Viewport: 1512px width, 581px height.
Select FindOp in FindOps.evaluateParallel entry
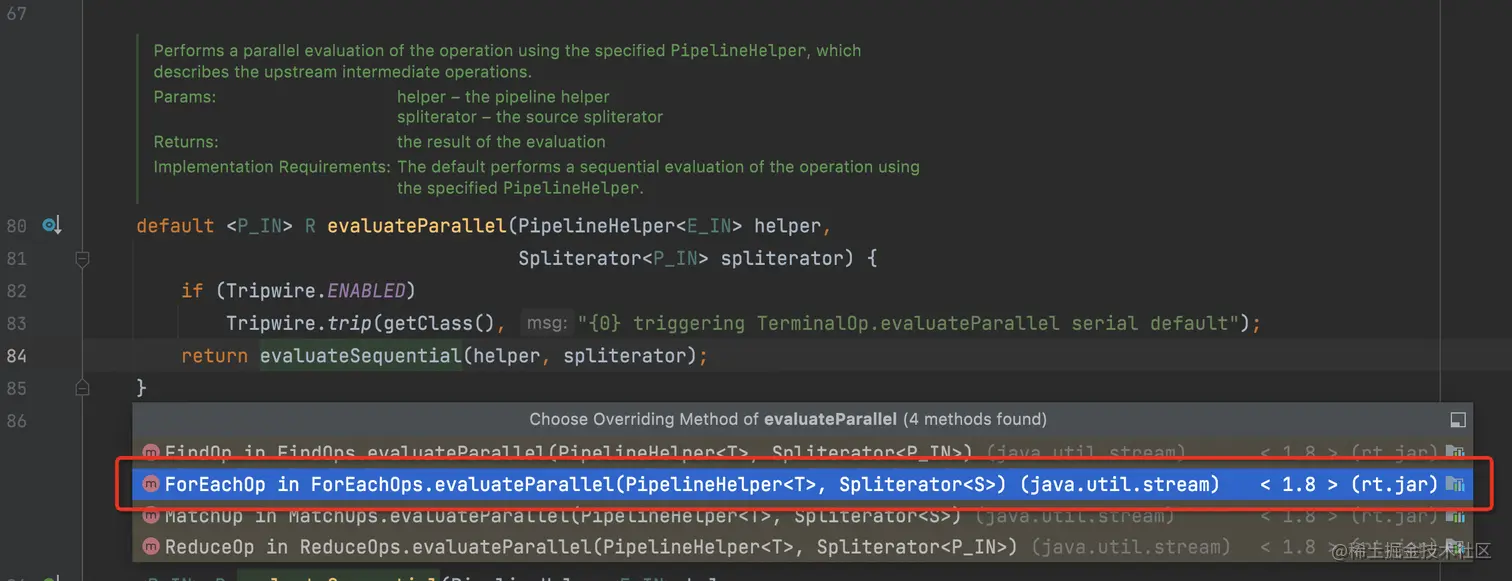[x=803, y=453]
